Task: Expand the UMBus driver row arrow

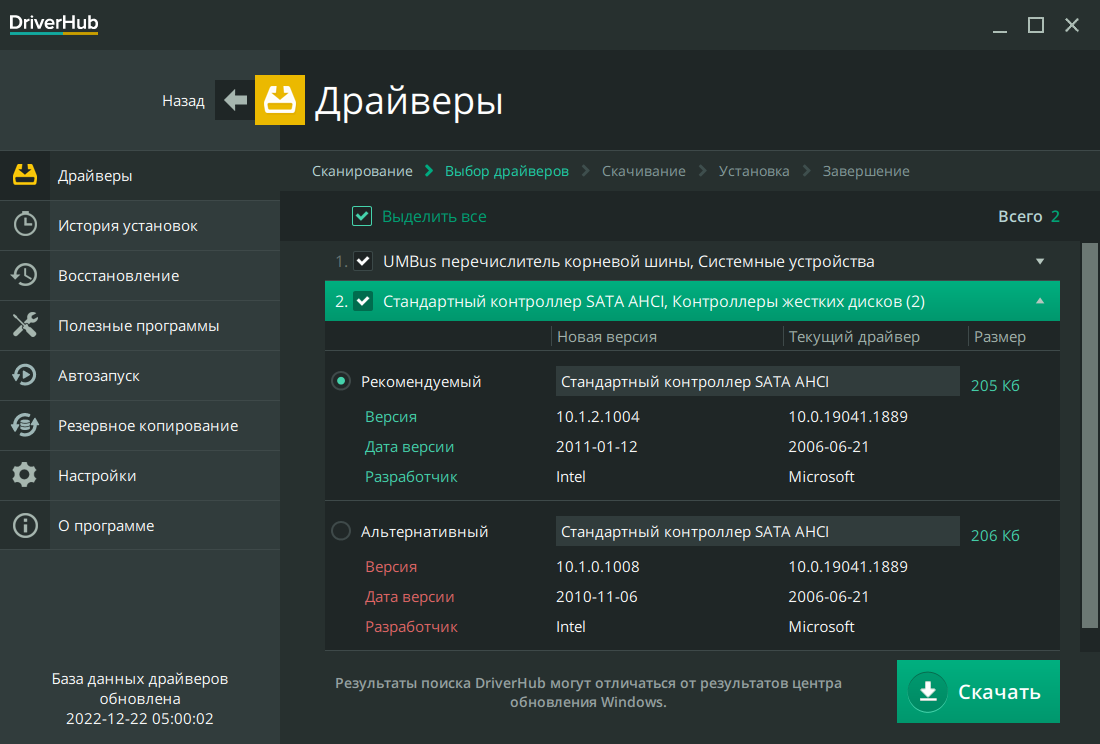Action: (1040, 262)
